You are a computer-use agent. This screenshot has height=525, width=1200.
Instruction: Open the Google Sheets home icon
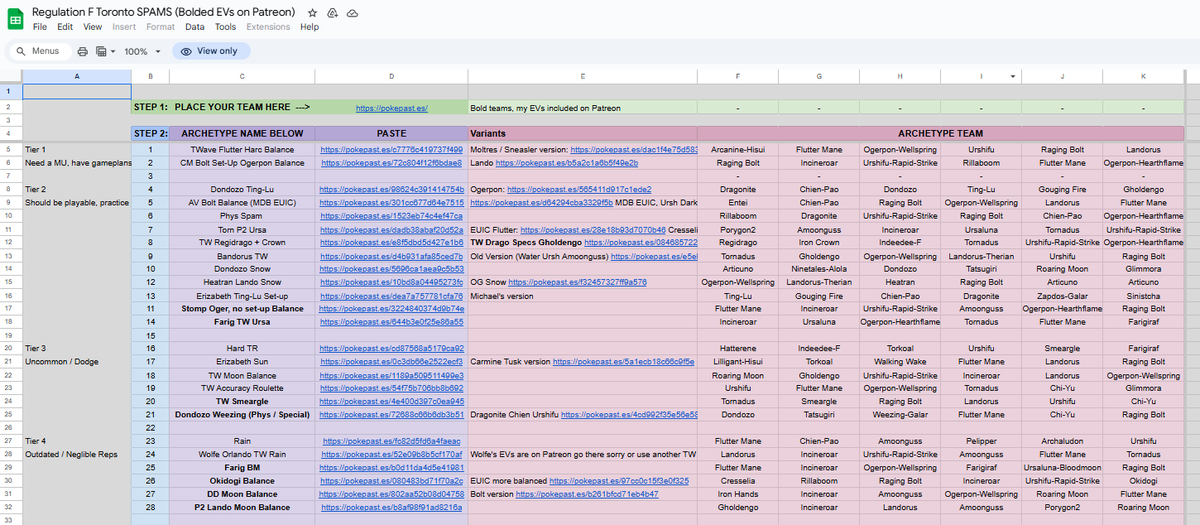click(17, 18)
